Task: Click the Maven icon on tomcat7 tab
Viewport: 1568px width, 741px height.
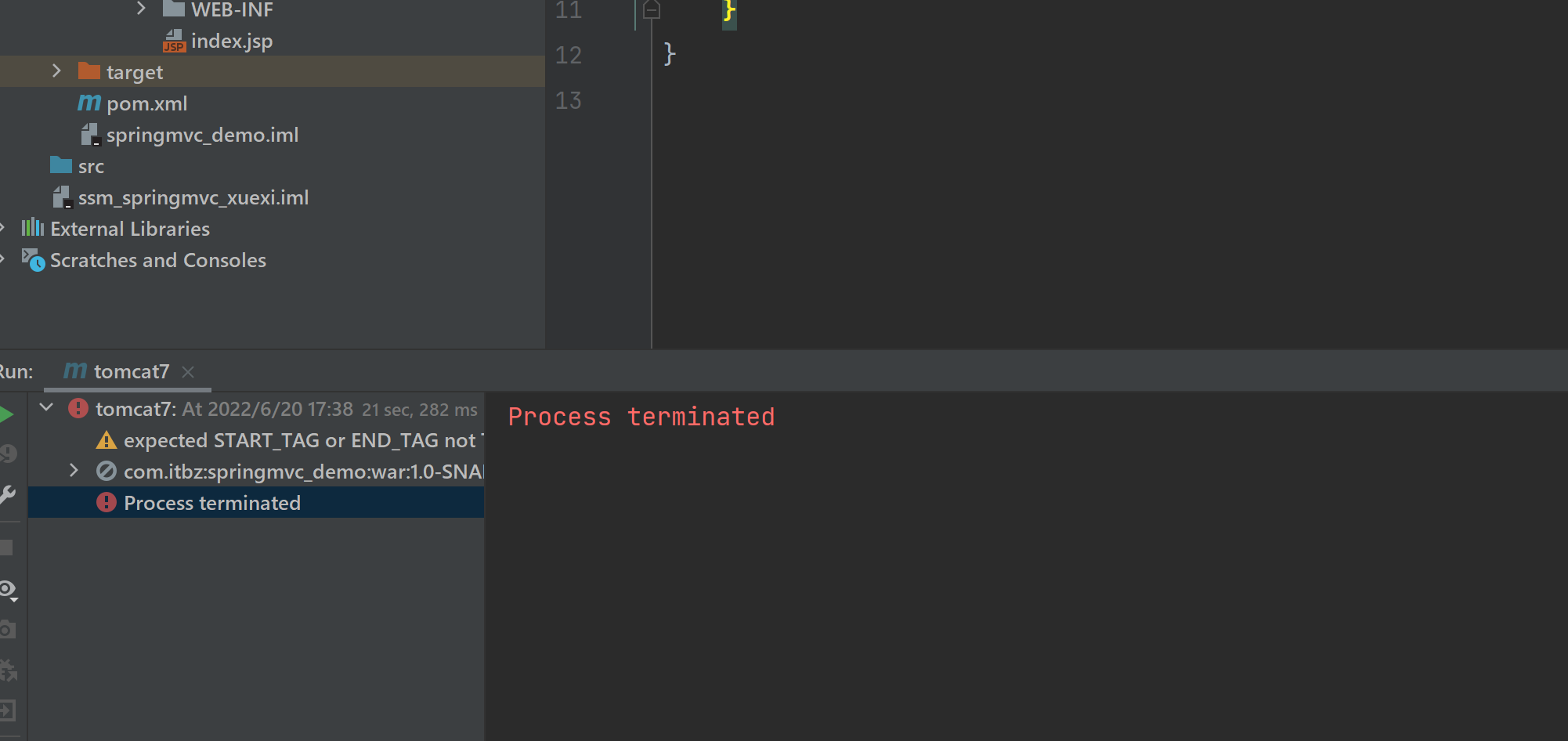Action: point(75,370)
